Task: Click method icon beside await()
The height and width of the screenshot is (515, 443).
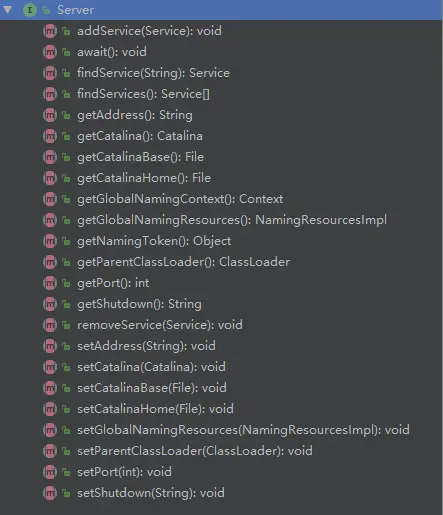Action: pos(50,52)
